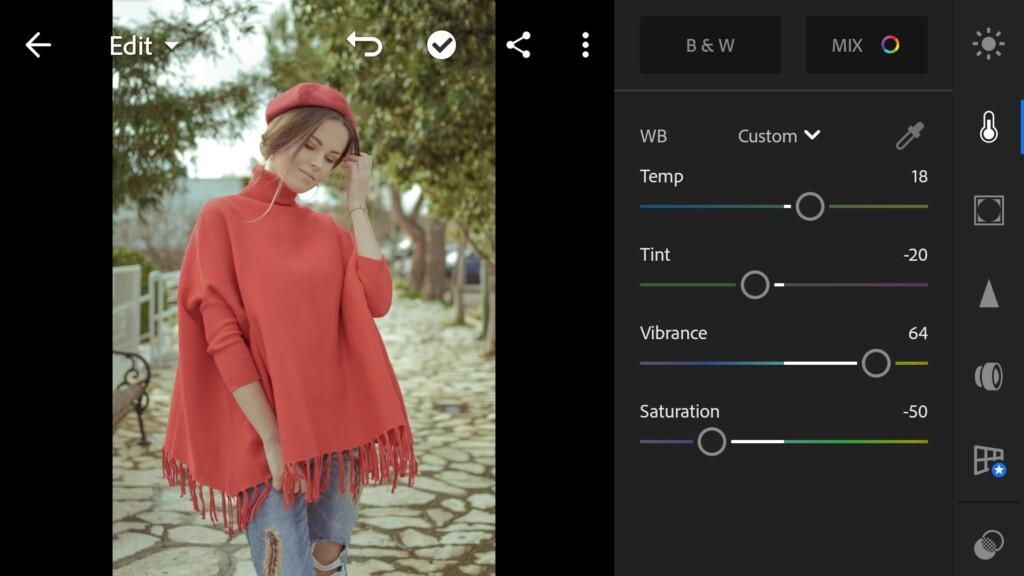The height and width of the screenshot is (576, 1024).
Task: Switch to B & W mode
Action: 710,45
